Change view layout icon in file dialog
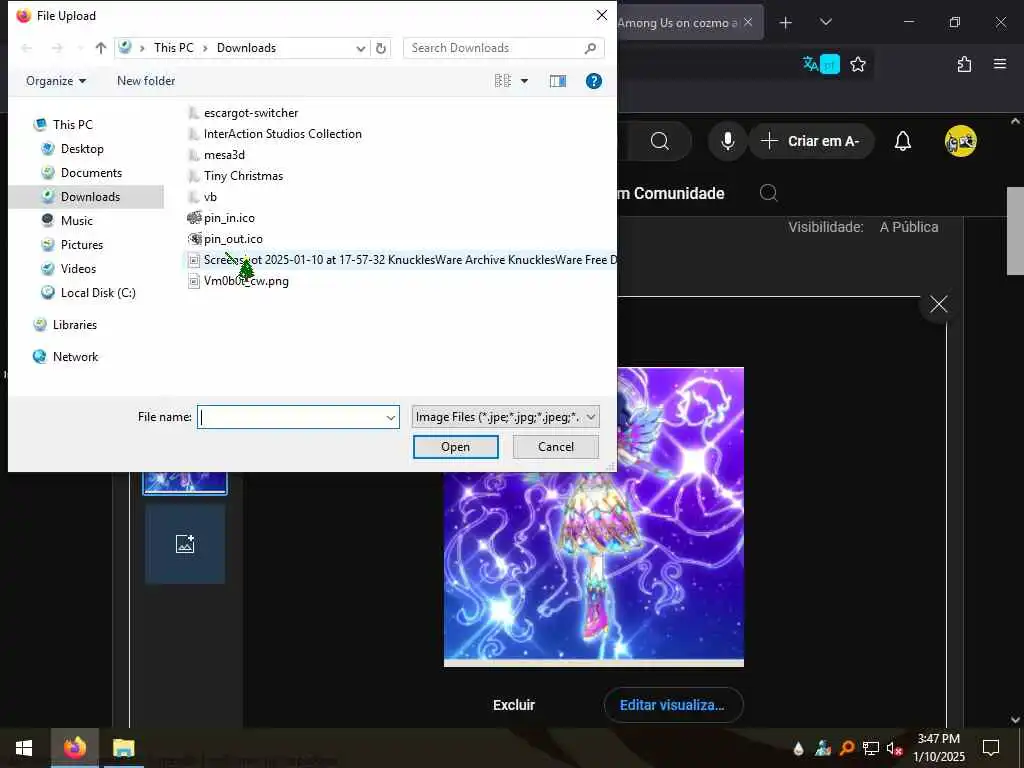This screenshot has width=1024, height=768. click(x=503, y=81)
